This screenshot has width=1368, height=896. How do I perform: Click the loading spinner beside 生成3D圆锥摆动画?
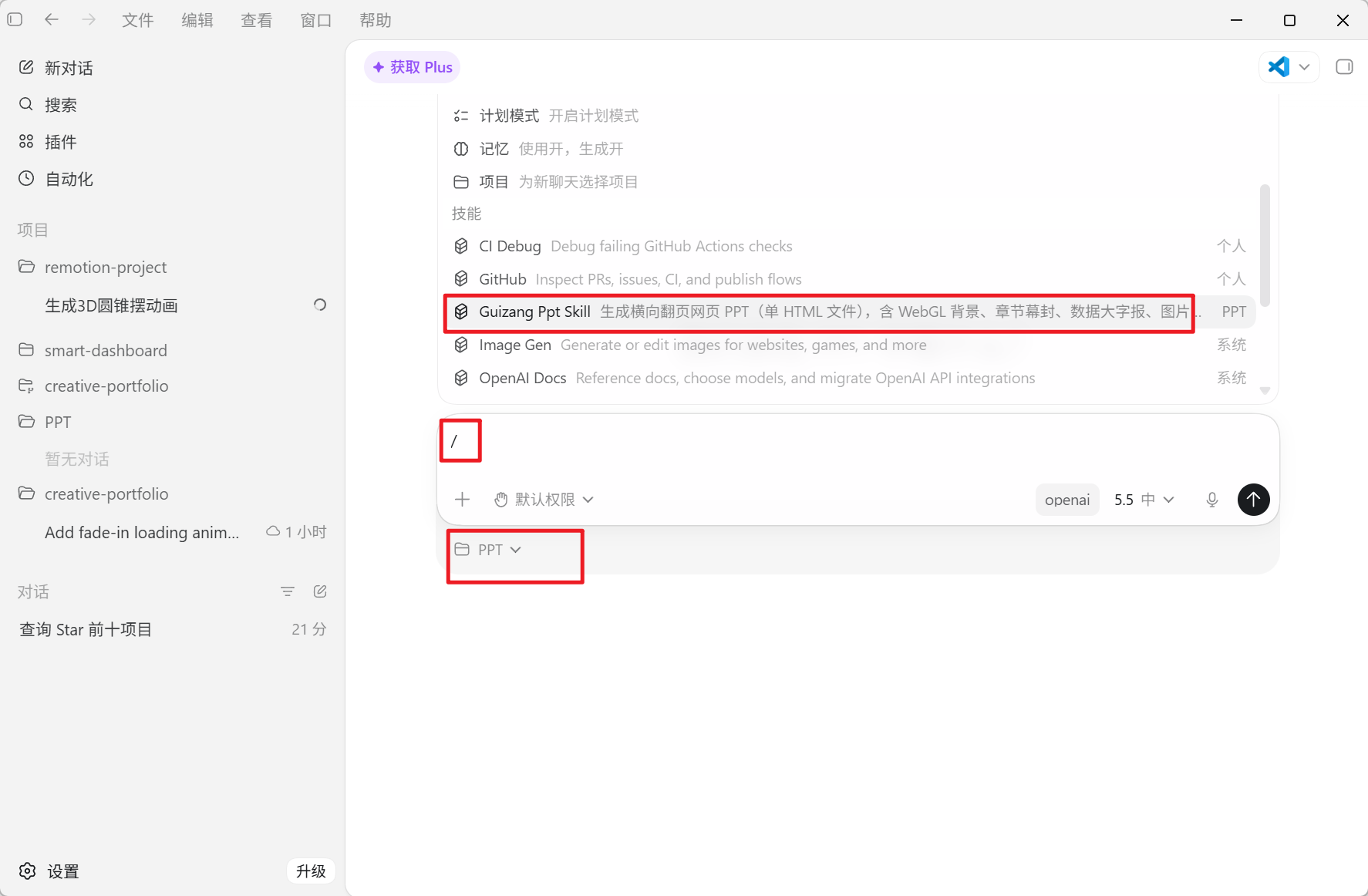coord(320,305)
